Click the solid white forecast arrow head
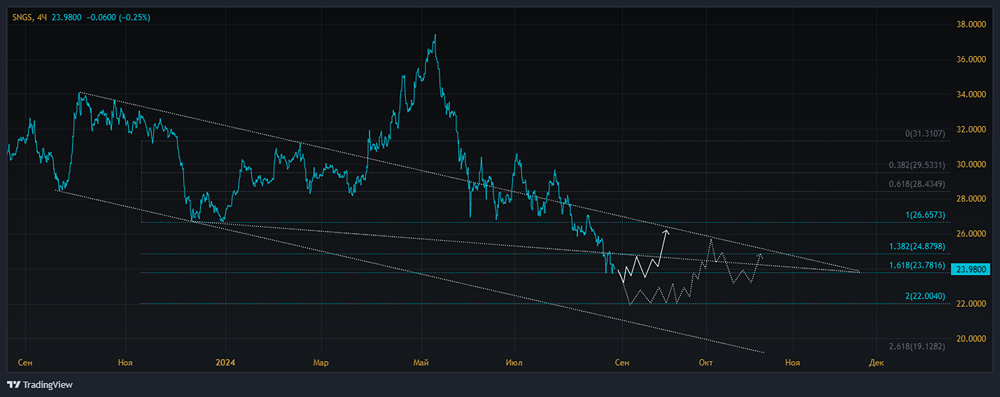This screenshot has height=397, width=1000. (x=666, y=232)
